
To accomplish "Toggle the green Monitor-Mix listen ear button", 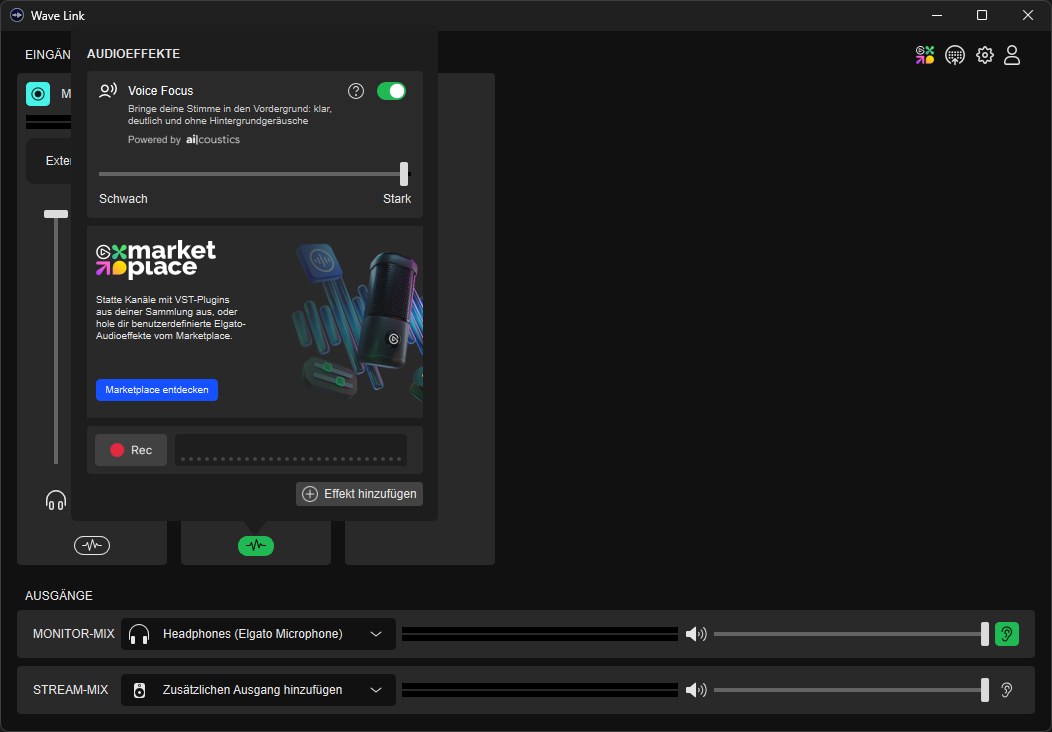I will coord(1007,634).
